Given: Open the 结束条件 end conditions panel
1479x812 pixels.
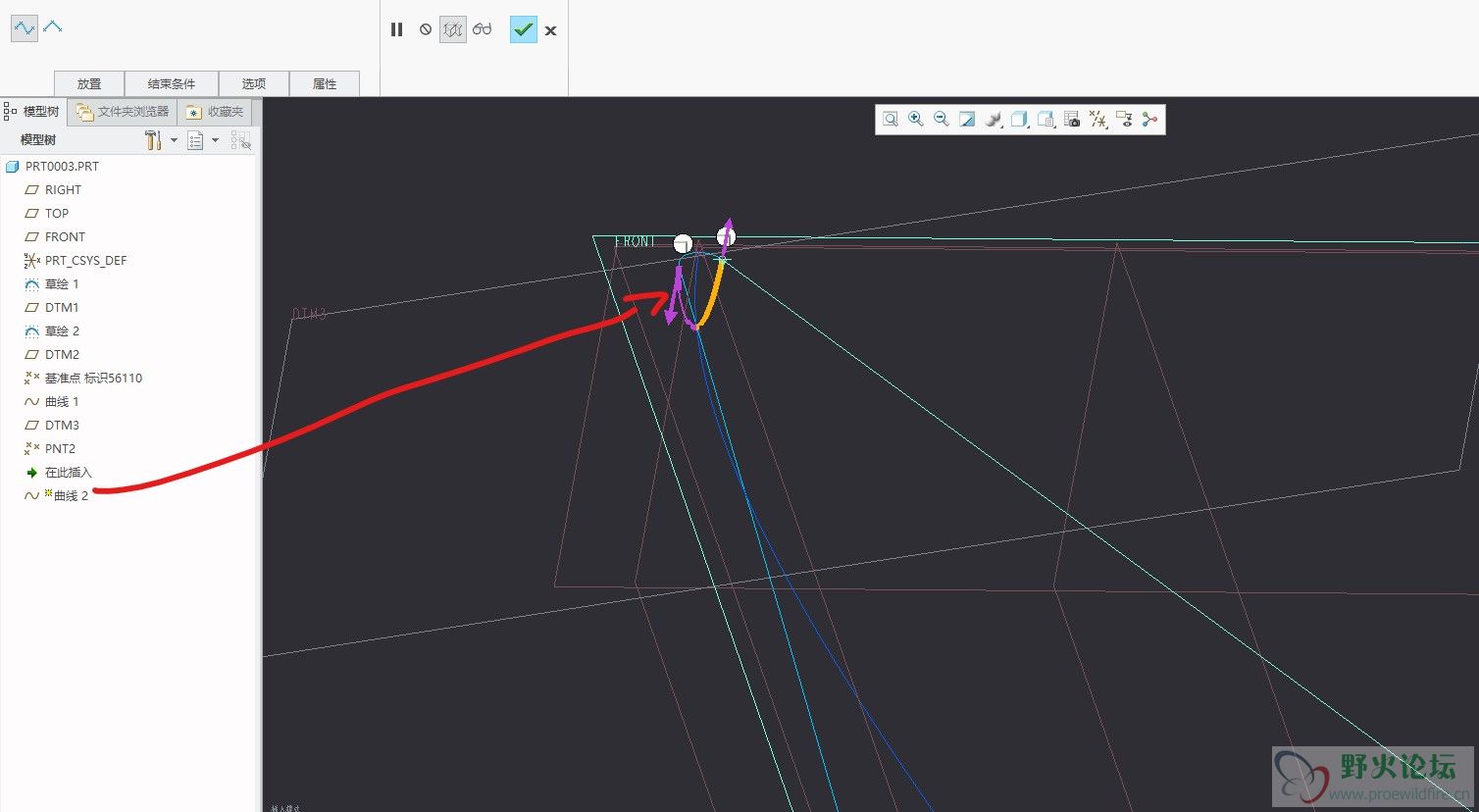Looking at the screenshot, I should coord(172,83).
